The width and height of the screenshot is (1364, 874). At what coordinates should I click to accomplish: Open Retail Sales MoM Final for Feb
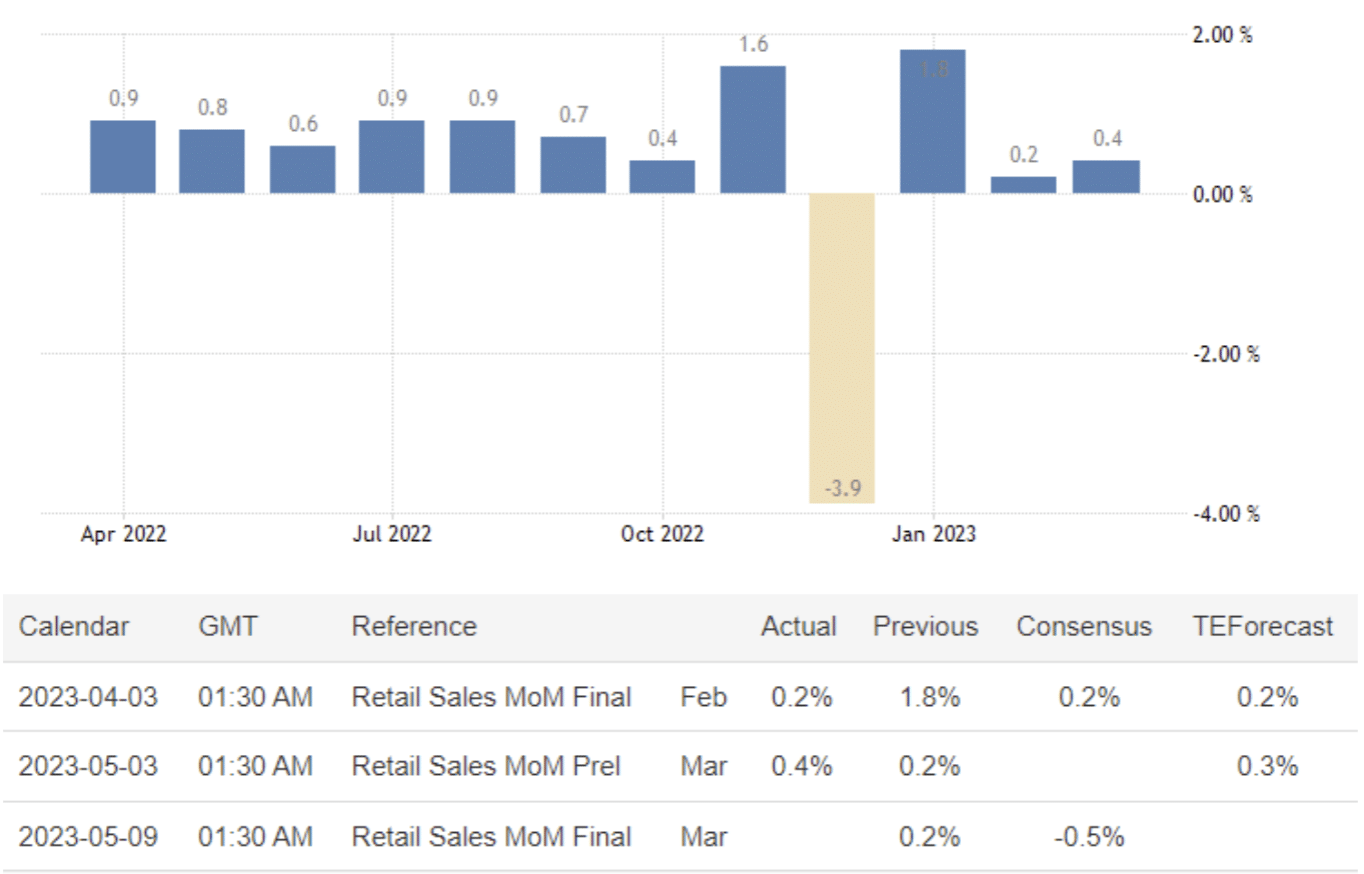(491, 697)
